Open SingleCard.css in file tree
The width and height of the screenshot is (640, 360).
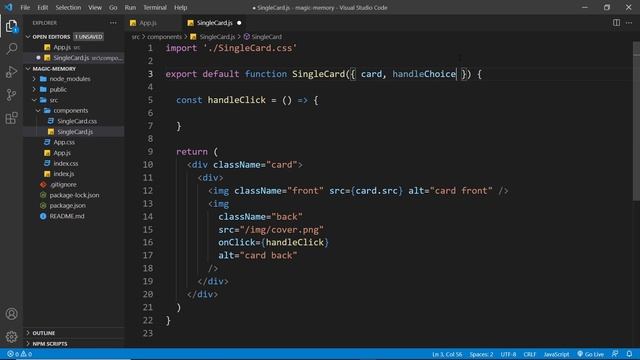pyautogui.click(x=77, y=121)
